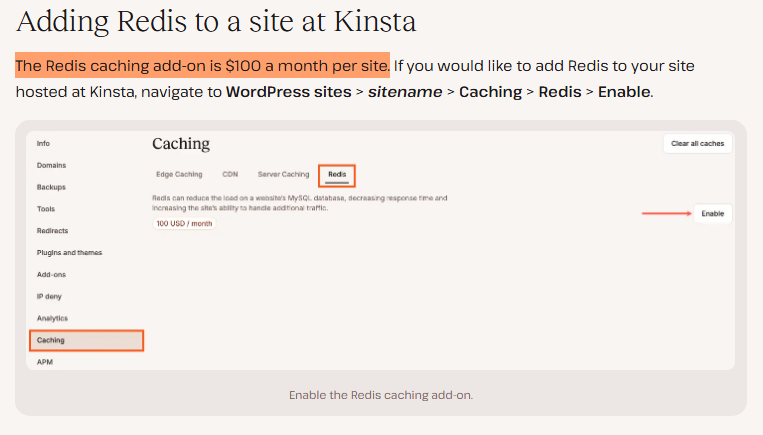Go to Backups in the sidebar
Viewport: 763px width, 435px height.
[51, 187]
